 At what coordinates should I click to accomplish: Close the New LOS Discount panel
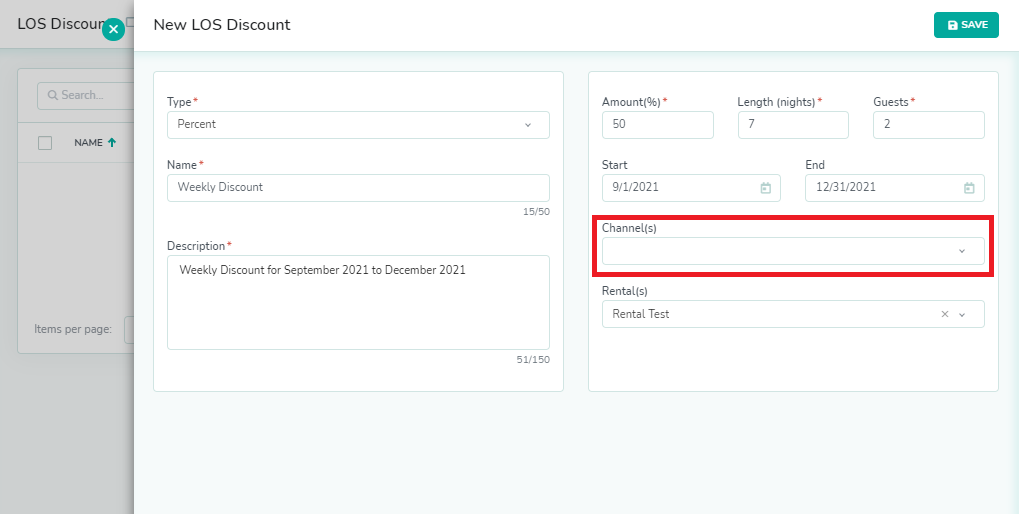tap(113, 29)
